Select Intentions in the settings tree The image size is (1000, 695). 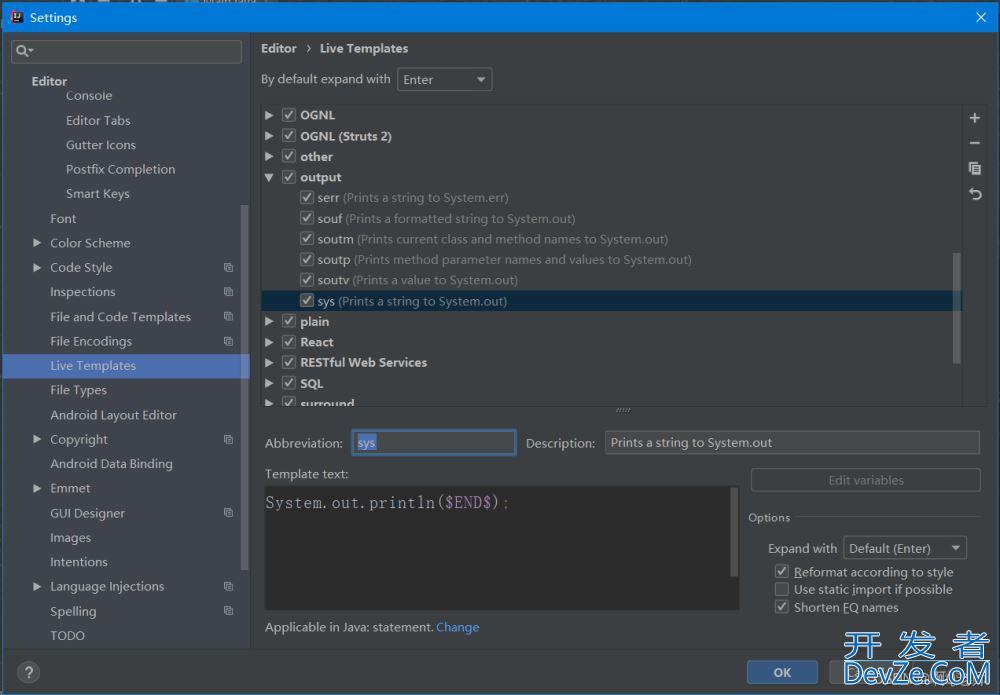click(79, 562)
